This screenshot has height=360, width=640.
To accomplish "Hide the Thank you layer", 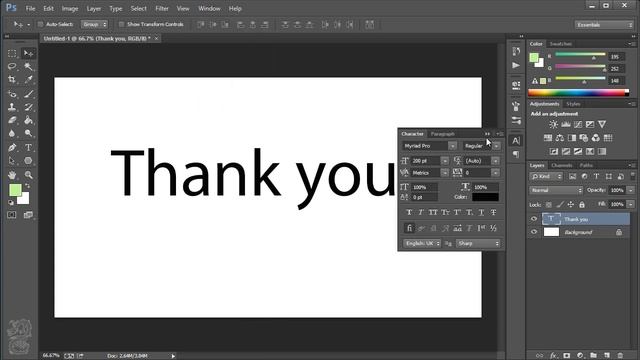I will [534, 219].
